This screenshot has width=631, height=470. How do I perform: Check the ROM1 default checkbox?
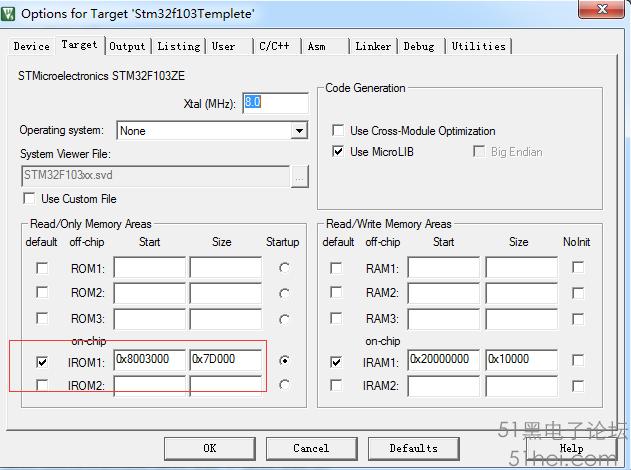point(42,268)
